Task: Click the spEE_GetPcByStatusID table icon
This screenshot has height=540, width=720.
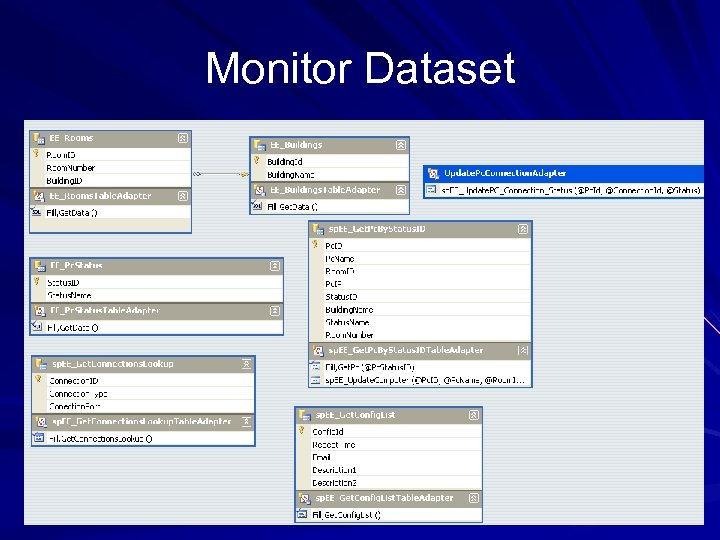Action: pyautogui.click(x=318, y=229)
